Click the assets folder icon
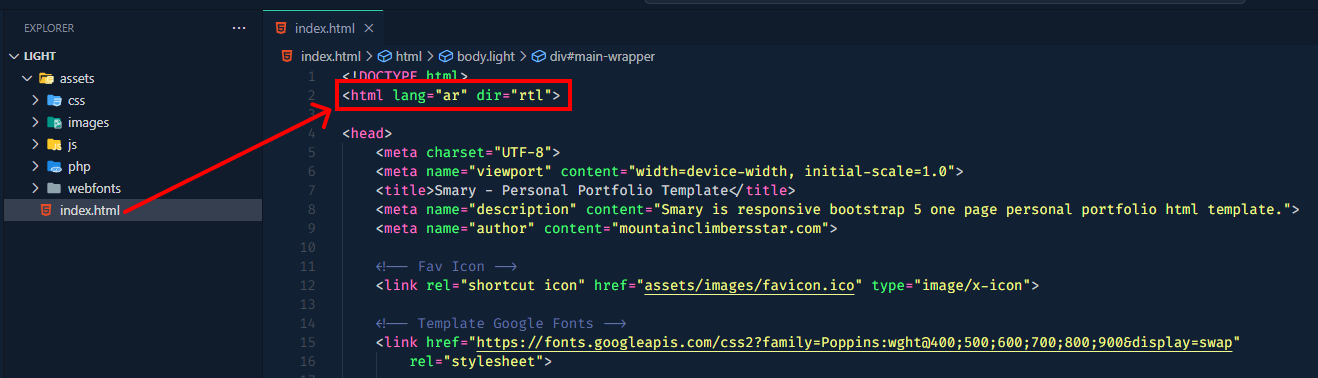This screenshot has width=1318, height=378. coord(45,78)
